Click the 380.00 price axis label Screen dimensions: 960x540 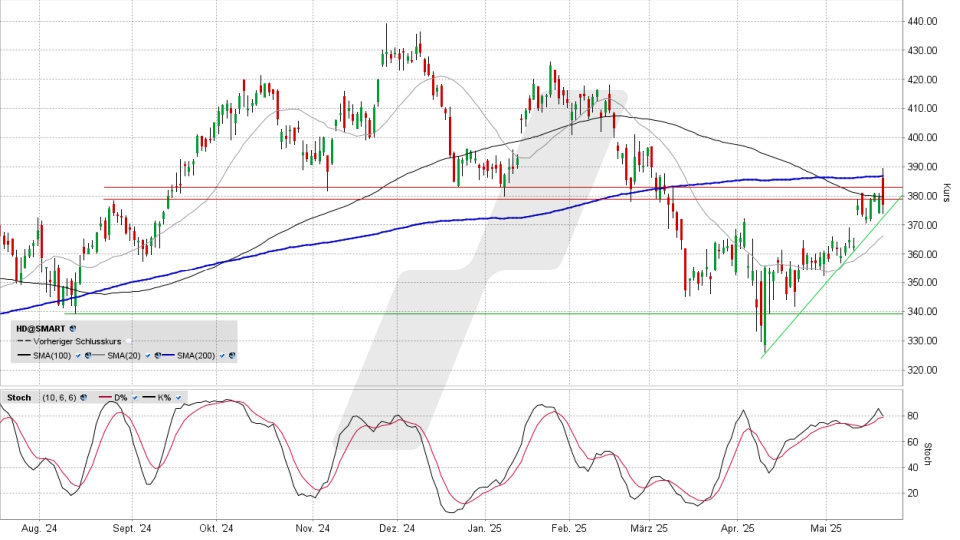[922, 196]
